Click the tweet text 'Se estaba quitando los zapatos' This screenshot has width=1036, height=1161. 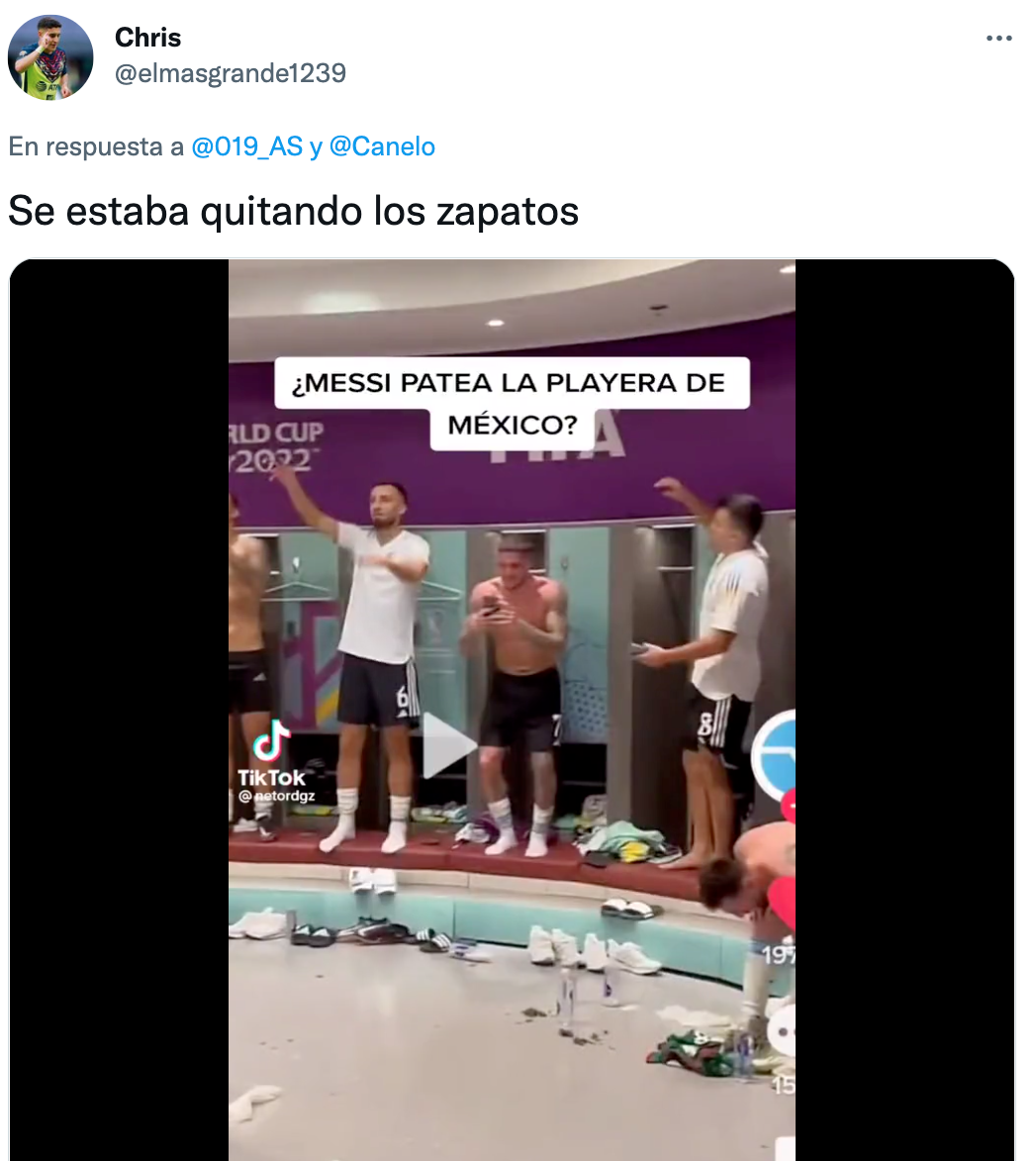coord(293,211)
